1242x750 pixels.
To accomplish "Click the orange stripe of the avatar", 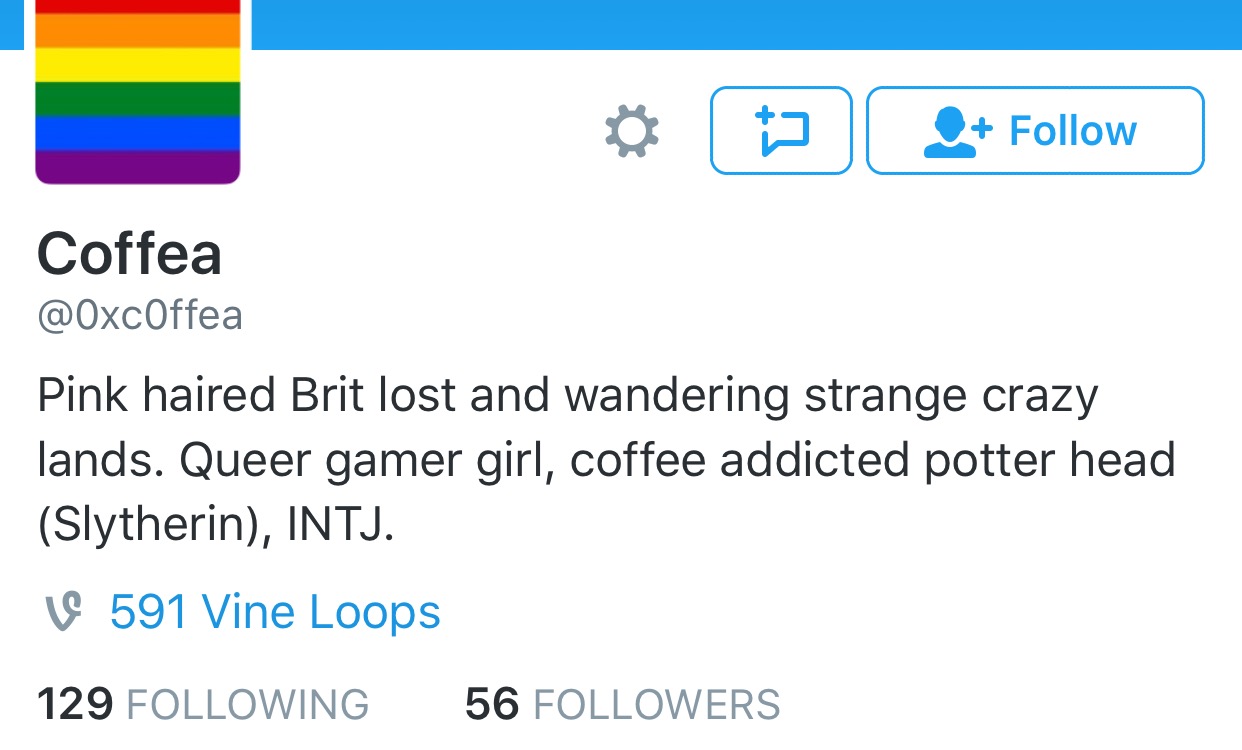I will (138, 31).
